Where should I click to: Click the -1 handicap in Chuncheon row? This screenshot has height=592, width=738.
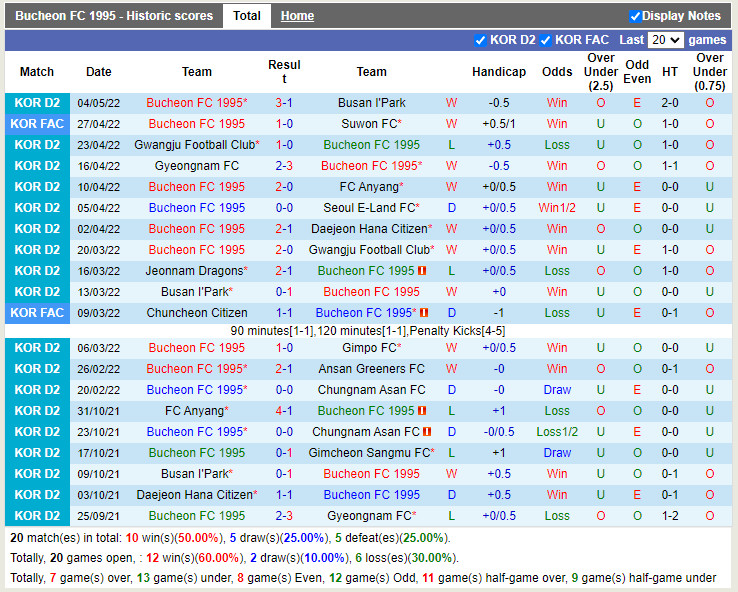click(499, 312)
